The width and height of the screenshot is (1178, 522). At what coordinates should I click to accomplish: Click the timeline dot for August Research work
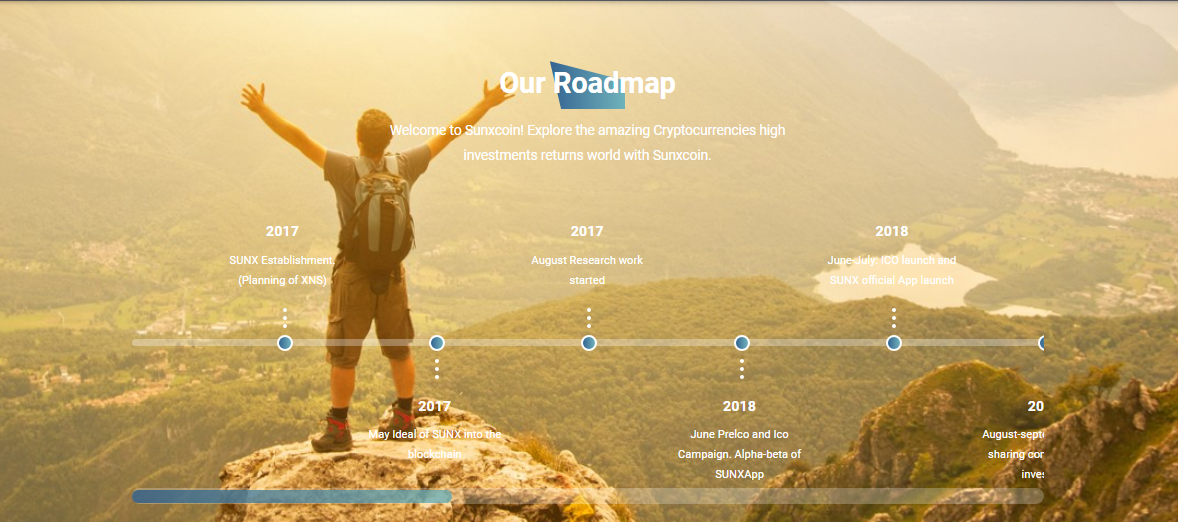(x=589, y=343)
